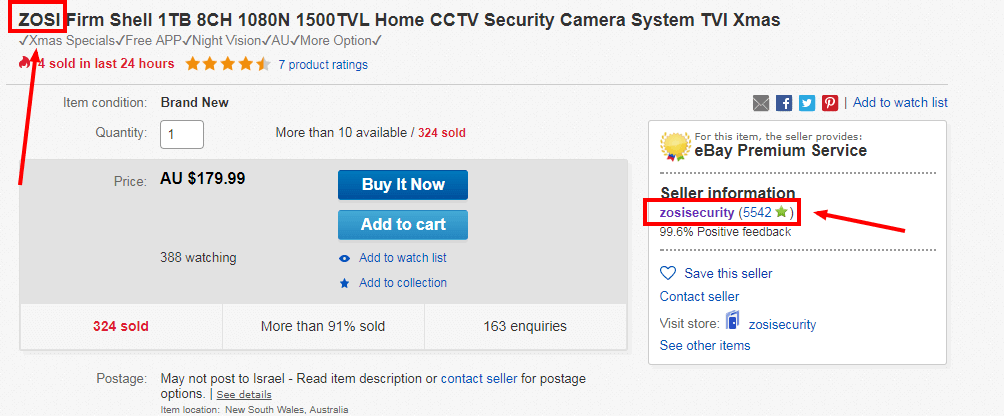Click the green feedback star next to 5542
This screenshot has width=1004, height=416.
click(x=781, y=211)
